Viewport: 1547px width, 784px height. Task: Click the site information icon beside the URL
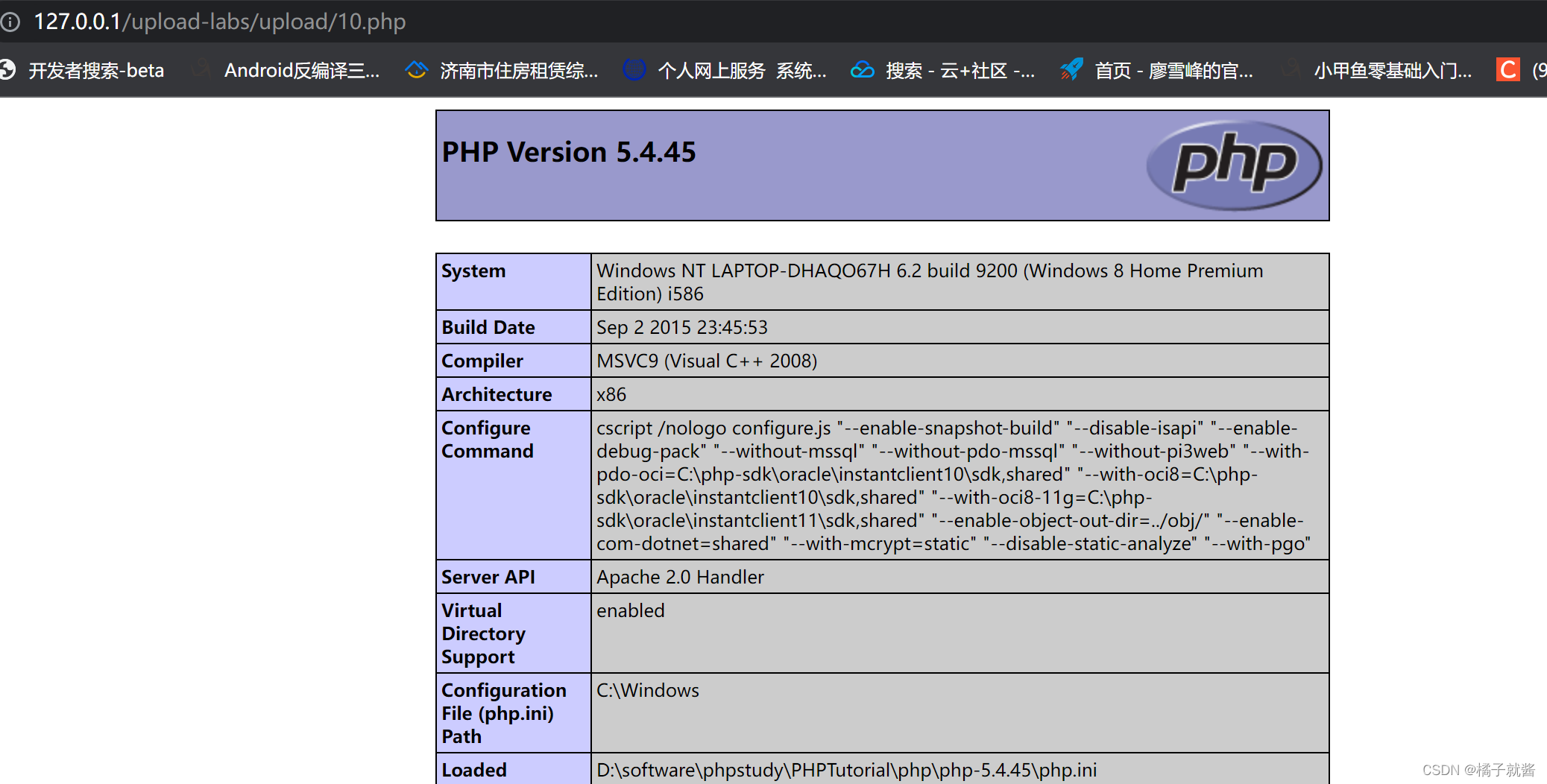click(x=10, y=22)
